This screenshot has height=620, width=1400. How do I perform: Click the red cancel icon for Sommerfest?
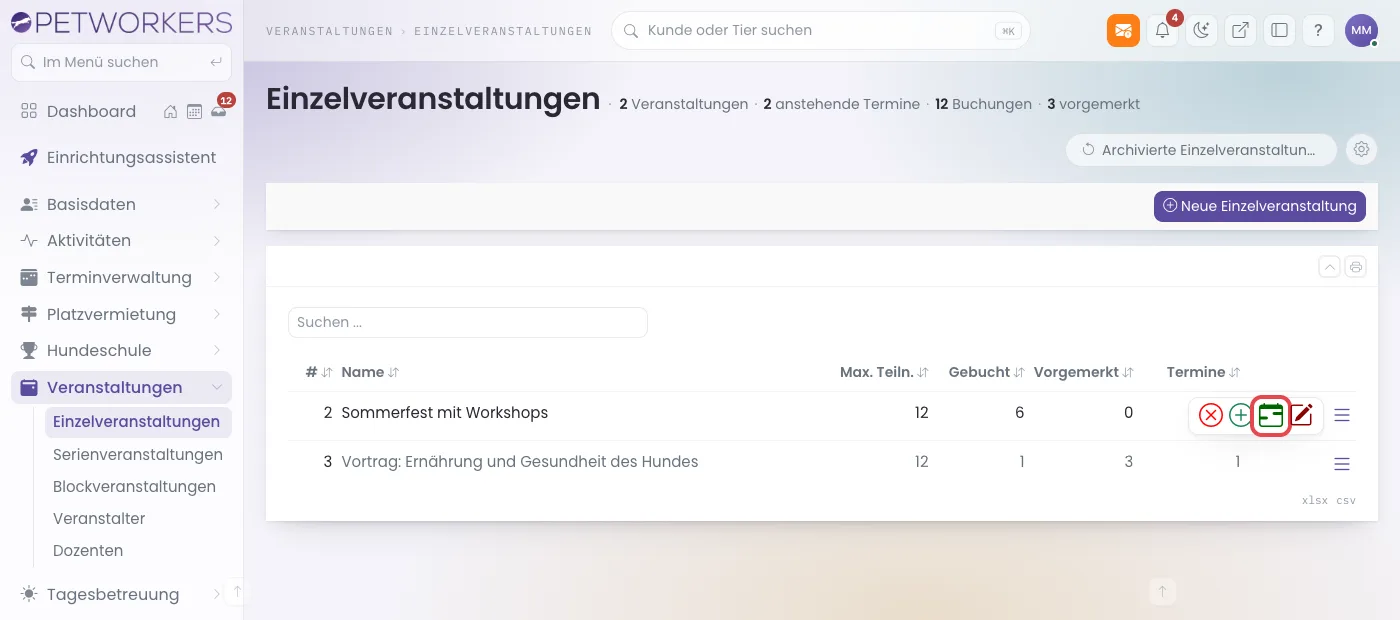pos(1211,415)
